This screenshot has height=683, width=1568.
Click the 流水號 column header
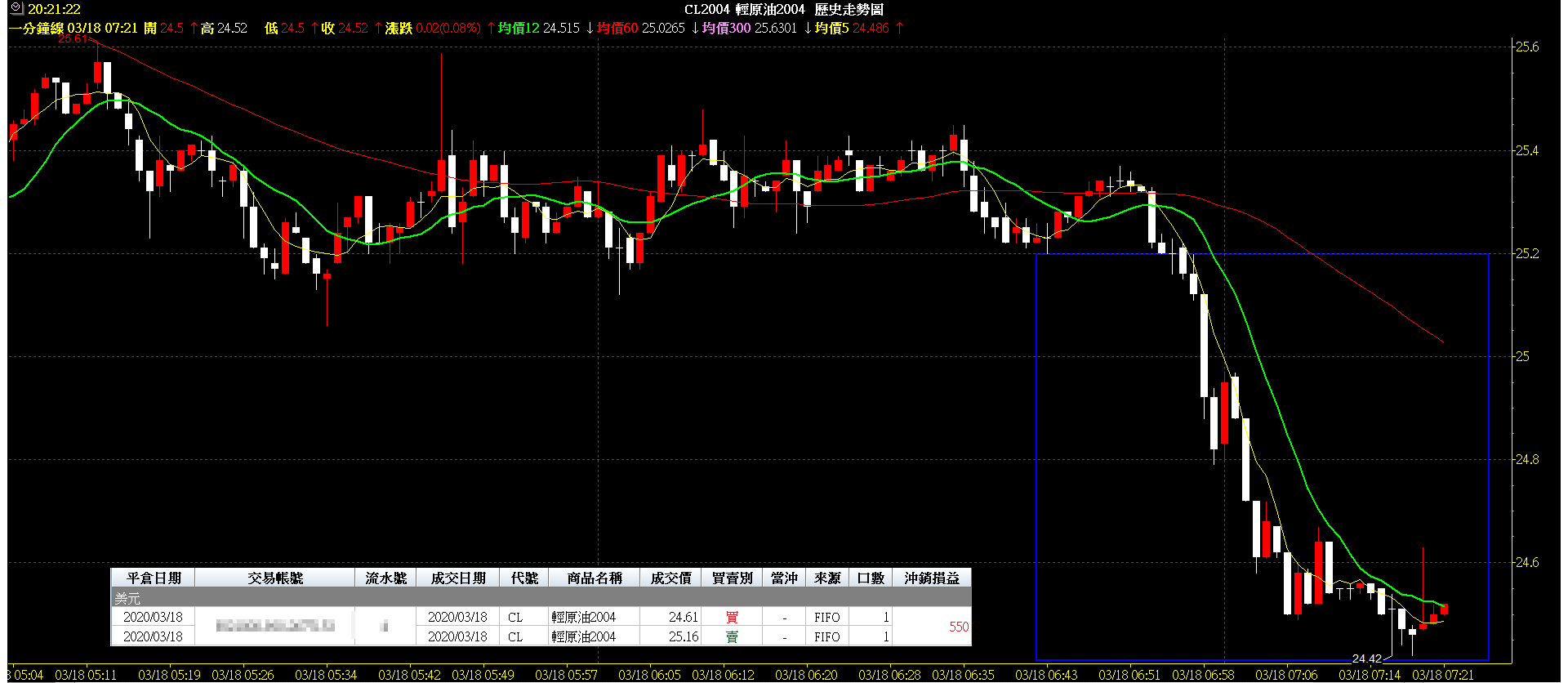[x=385, y=578]
